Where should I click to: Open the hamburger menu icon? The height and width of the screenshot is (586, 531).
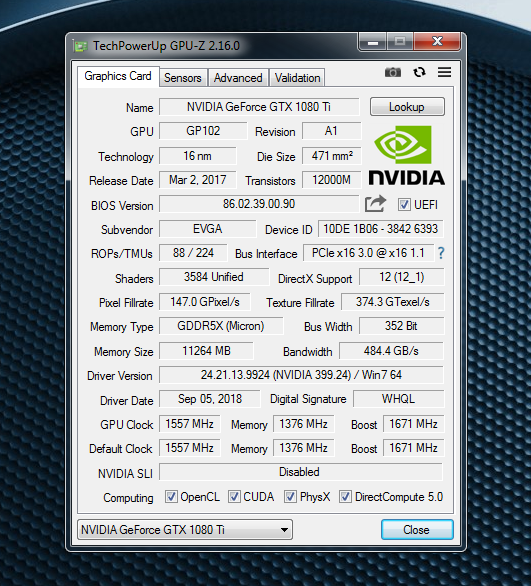[x=444, y=72]
